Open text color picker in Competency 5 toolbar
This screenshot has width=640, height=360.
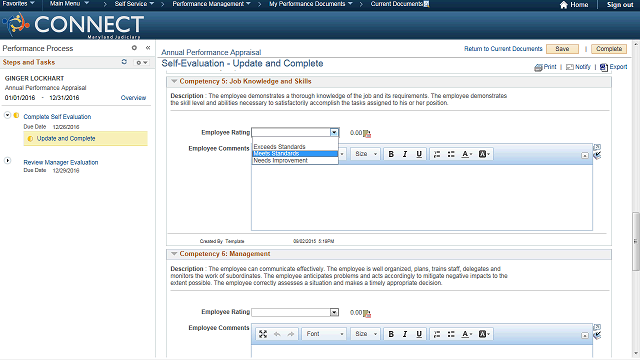click(x=467, y=154)
